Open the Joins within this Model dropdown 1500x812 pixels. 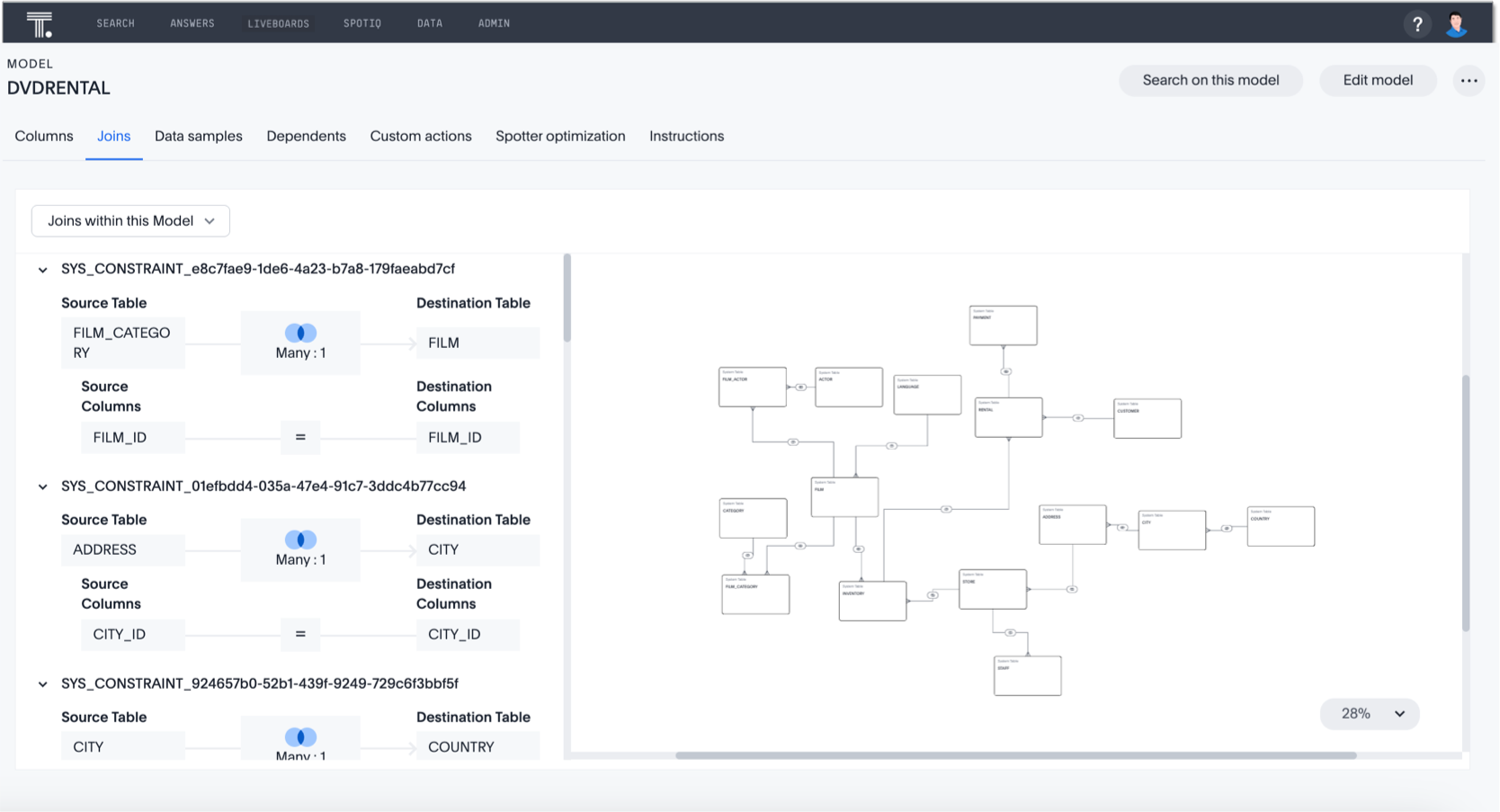point(129,220)
